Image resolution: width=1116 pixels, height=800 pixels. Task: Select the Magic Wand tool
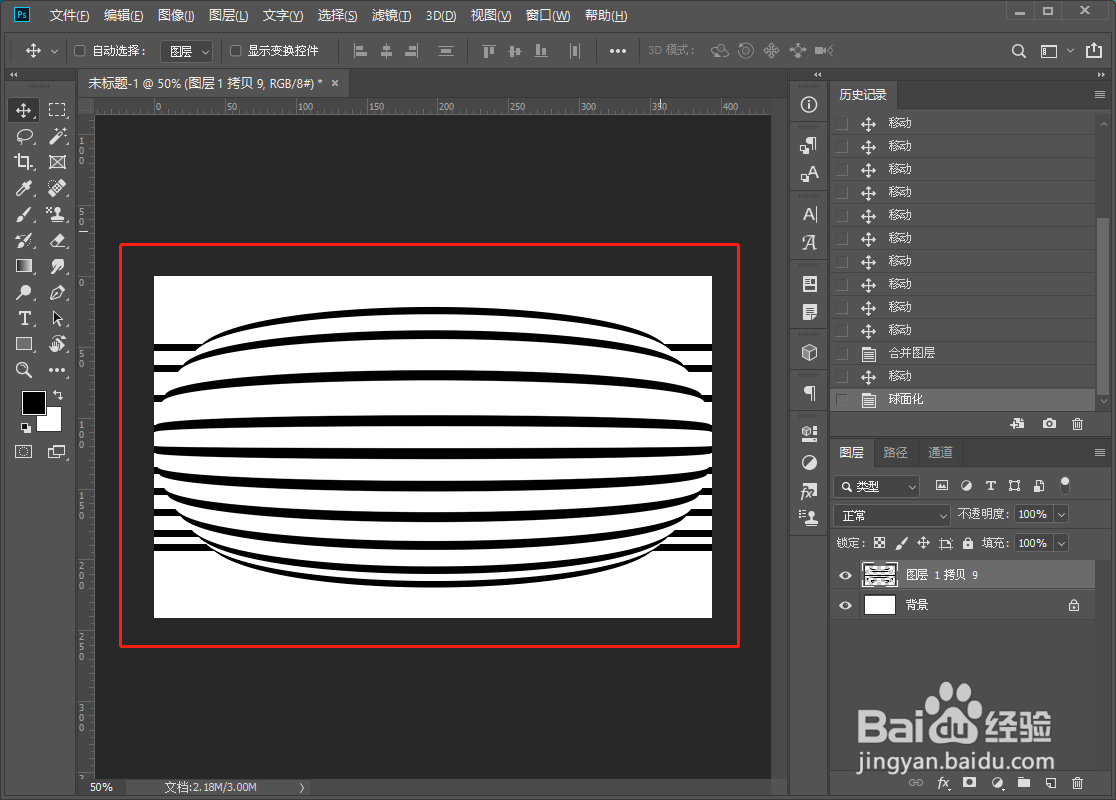point(57,136)
